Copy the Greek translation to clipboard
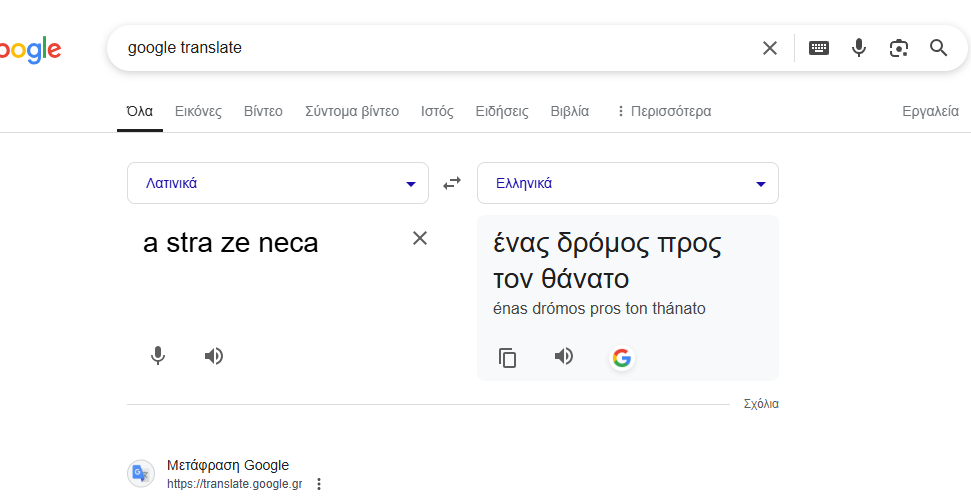 (x=508, y=358)
